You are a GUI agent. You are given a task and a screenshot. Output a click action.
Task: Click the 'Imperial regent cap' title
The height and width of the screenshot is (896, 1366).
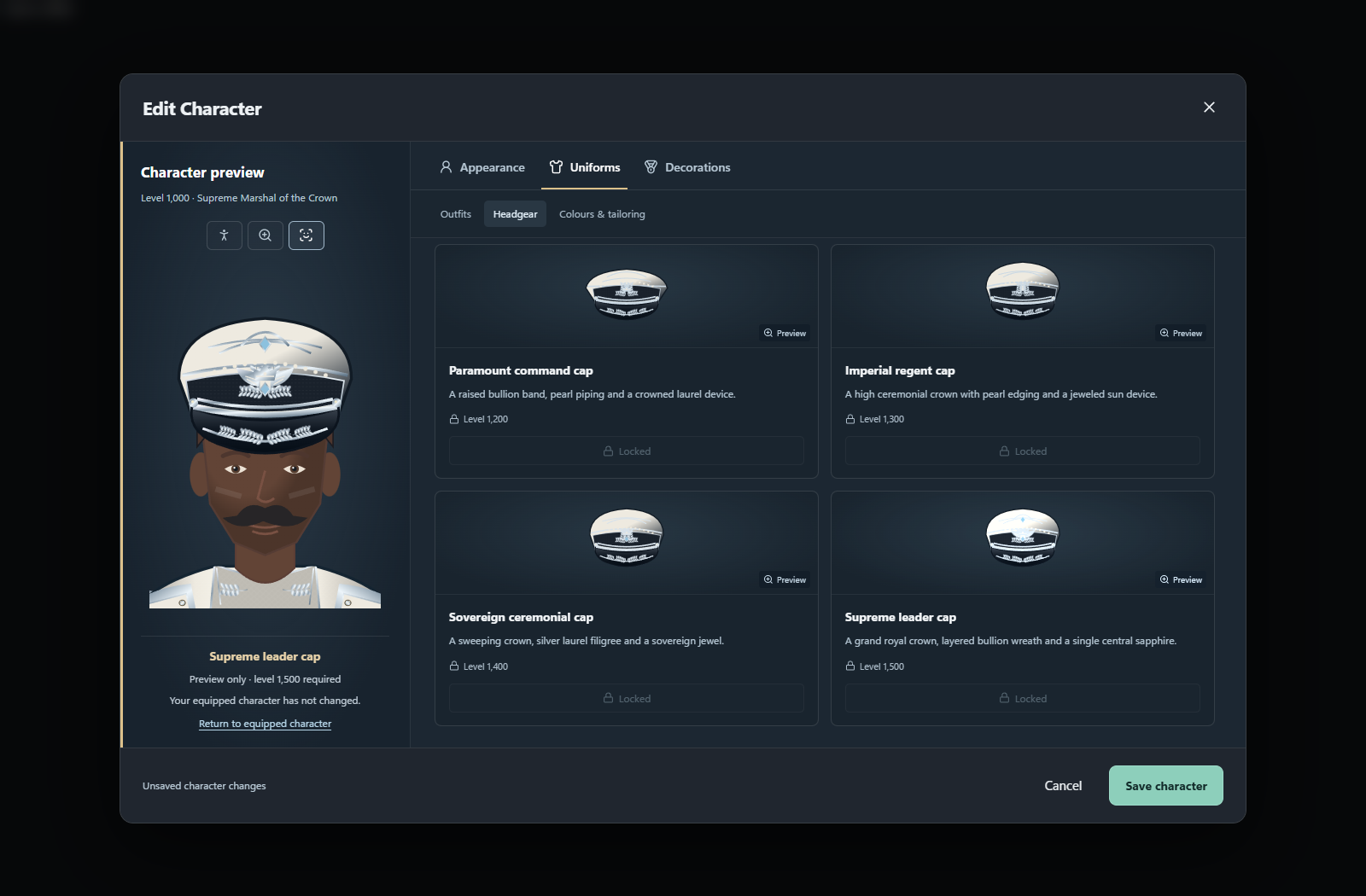coord(900,370)
